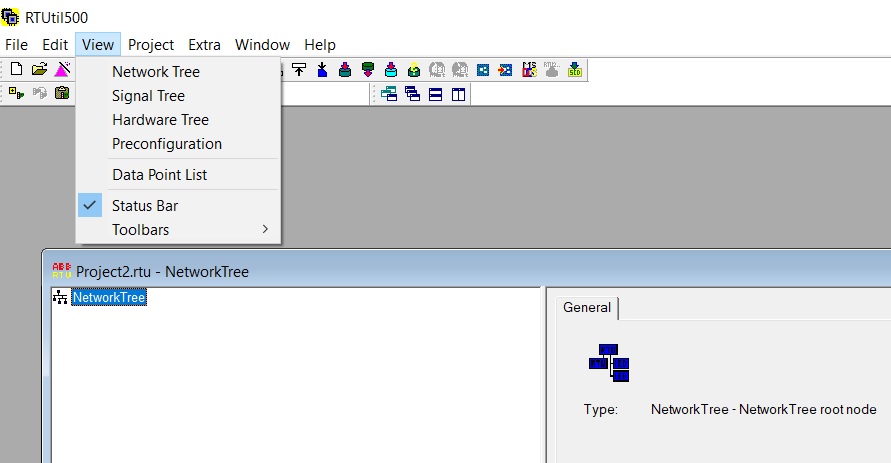Screen dimensions: 891x463
Task: Click the NetworkTree icon in General tab
Action: (x=609, y=362)
